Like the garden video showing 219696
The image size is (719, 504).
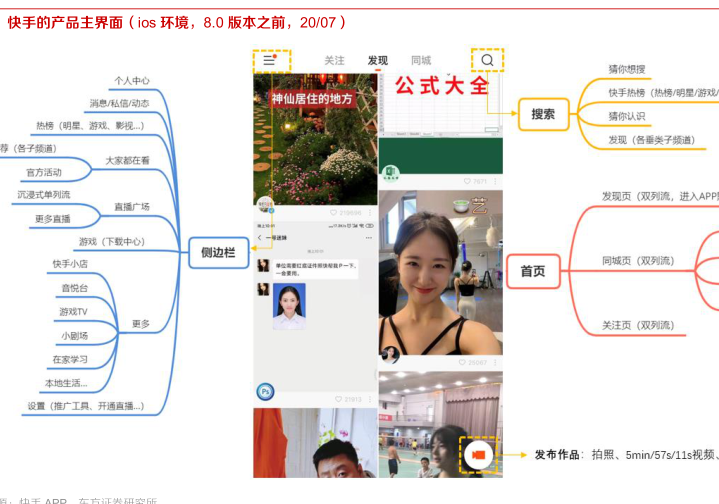(x=333, y=213)
